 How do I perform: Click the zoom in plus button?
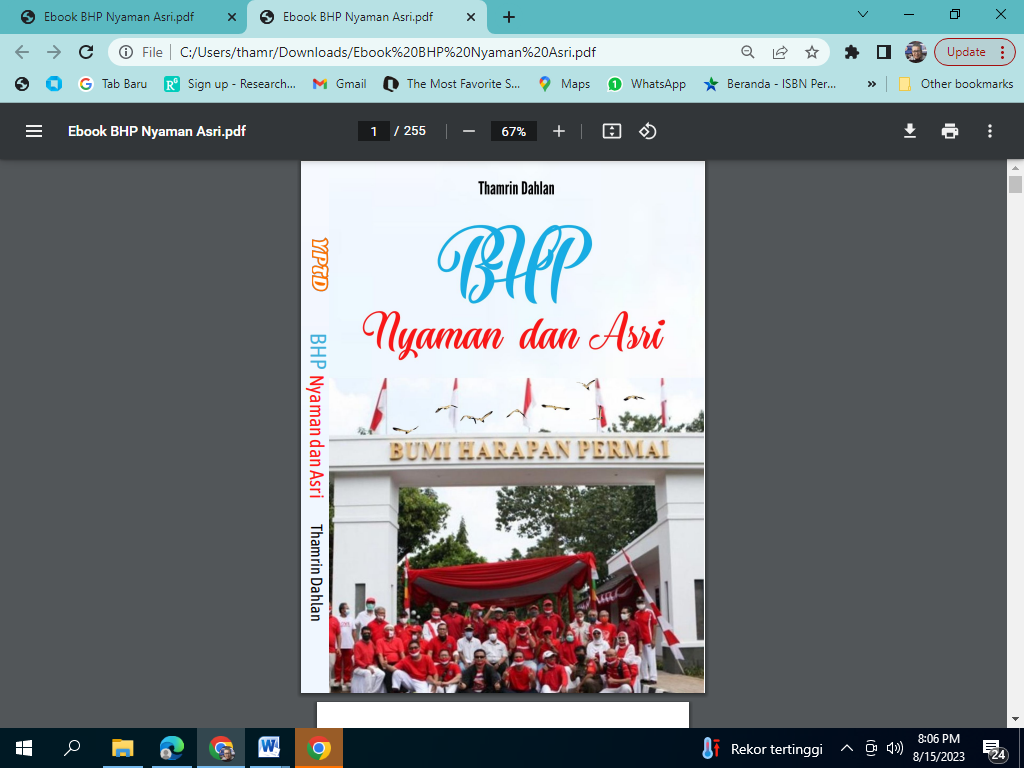tap(559, 131)
